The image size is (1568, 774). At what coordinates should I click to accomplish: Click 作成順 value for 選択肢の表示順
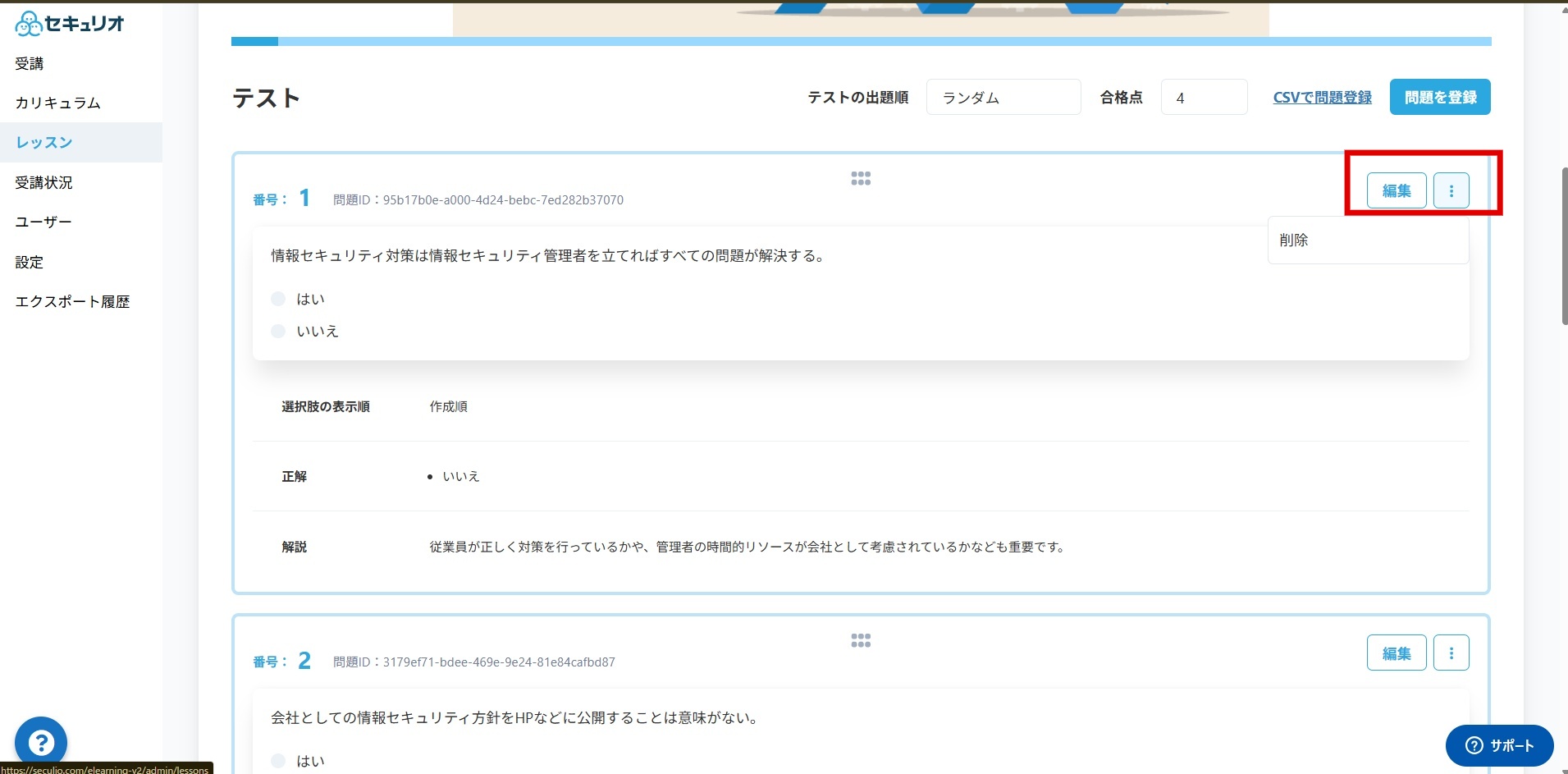pos(449,406)
